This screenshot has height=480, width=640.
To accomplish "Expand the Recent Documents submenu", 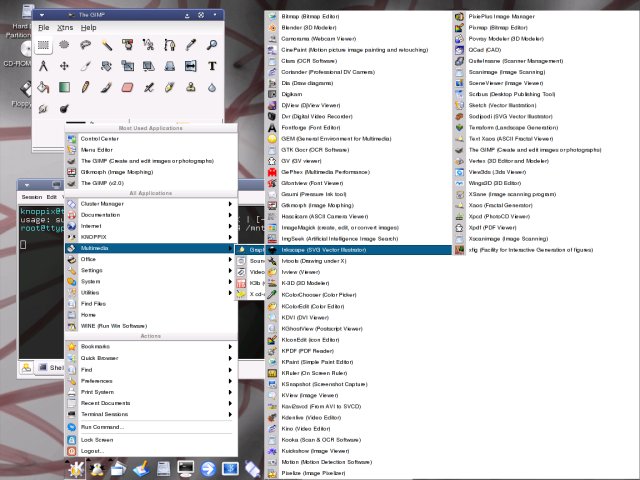I will pyautogui.click(x=151, y=403).
